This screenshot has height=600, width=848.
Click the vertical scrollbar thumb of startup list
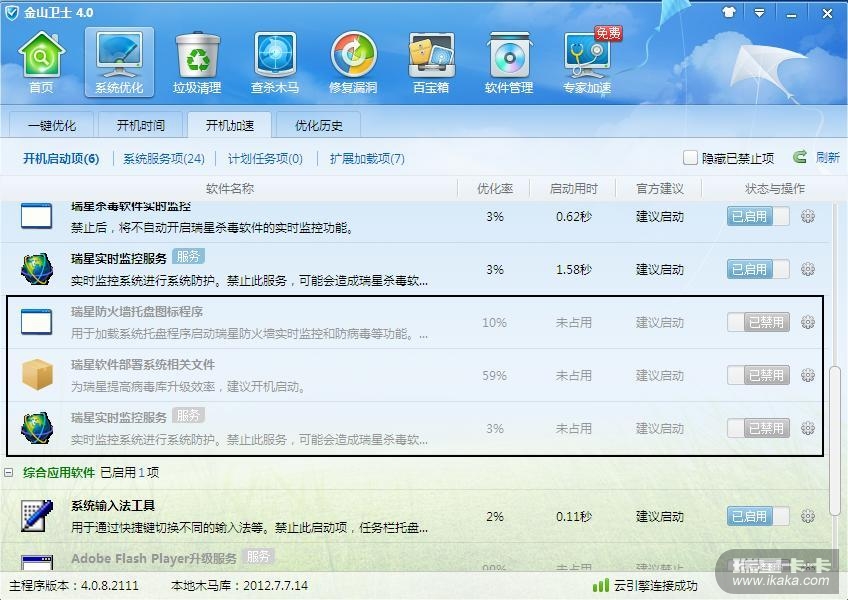click(x=835, y=440)
